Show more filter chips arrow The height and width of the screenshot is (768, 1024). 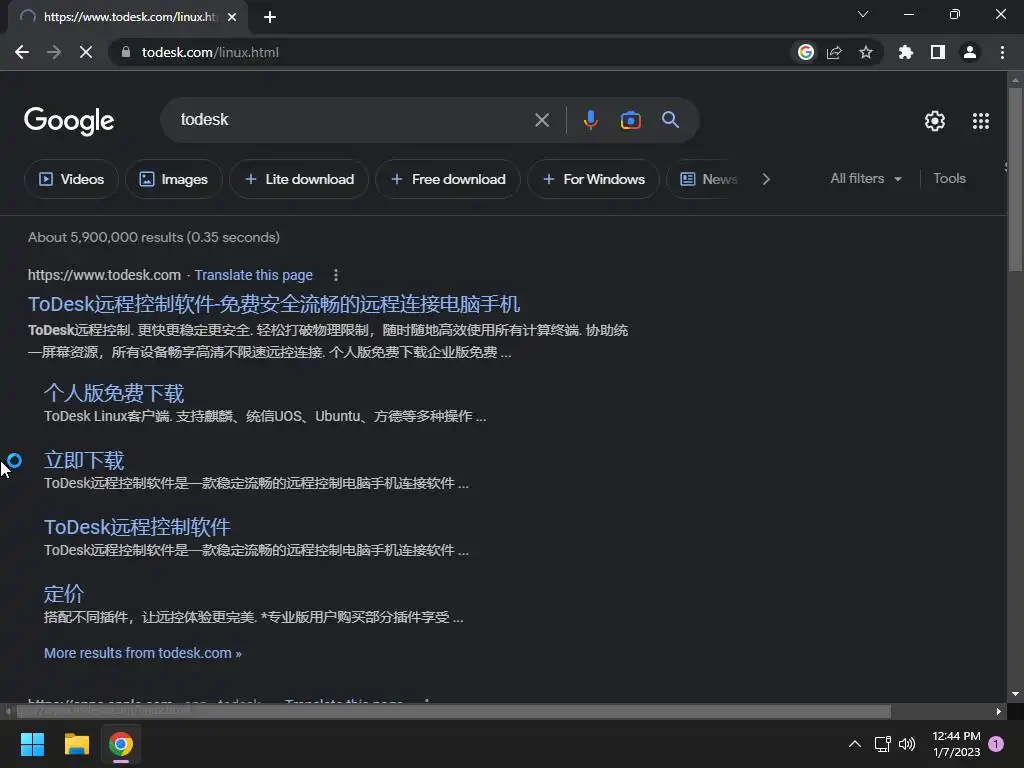tap(766, 179)
